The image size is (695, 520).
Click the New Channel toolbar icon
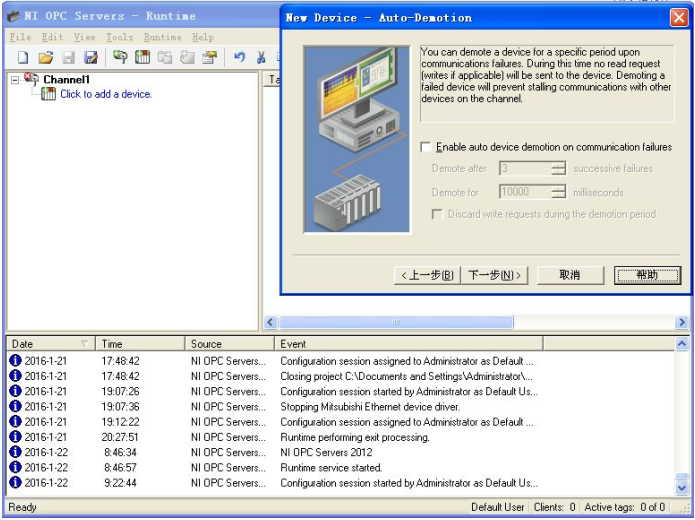point(120,57)
